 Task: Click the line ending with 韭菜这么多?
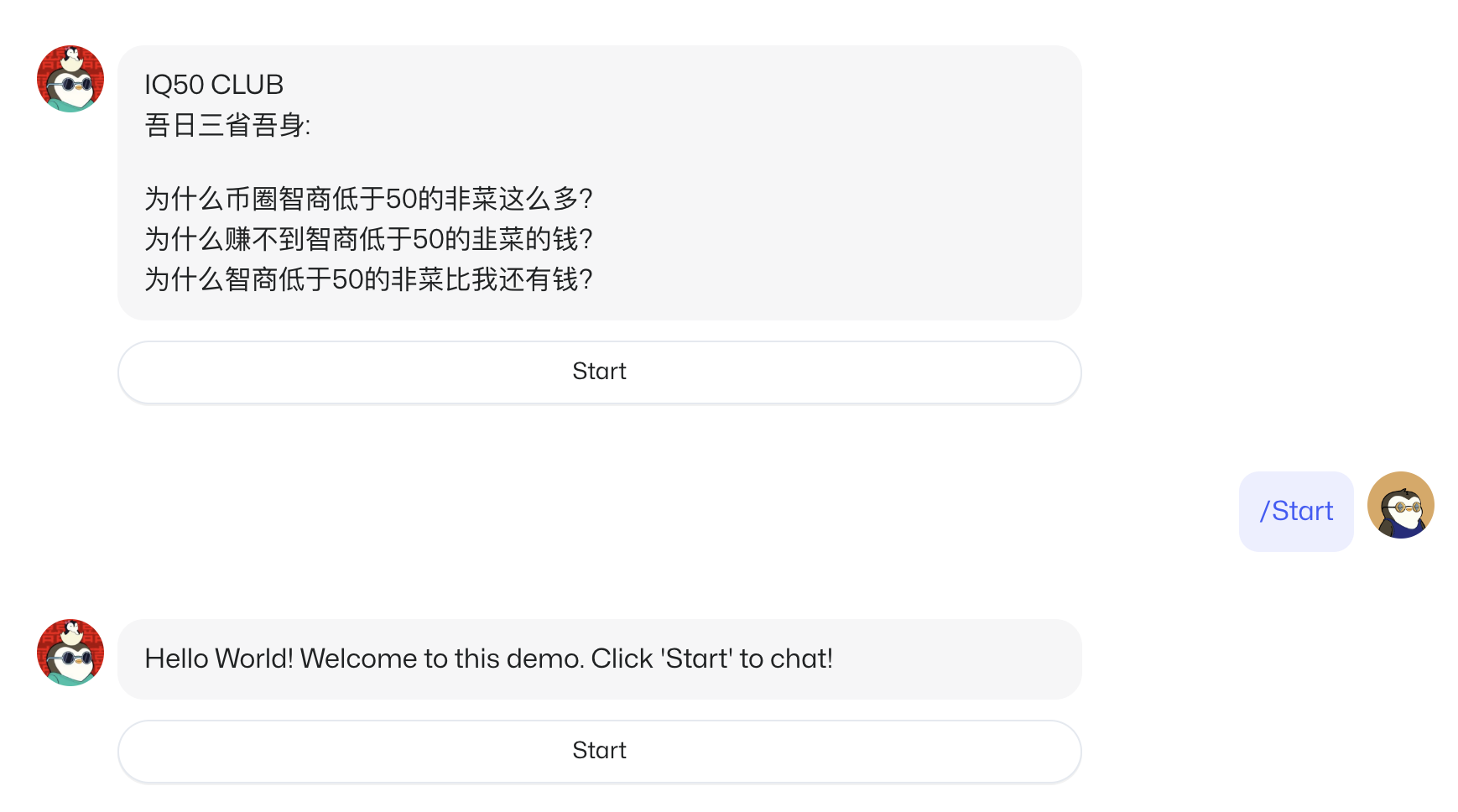click(x=368, y=199)
